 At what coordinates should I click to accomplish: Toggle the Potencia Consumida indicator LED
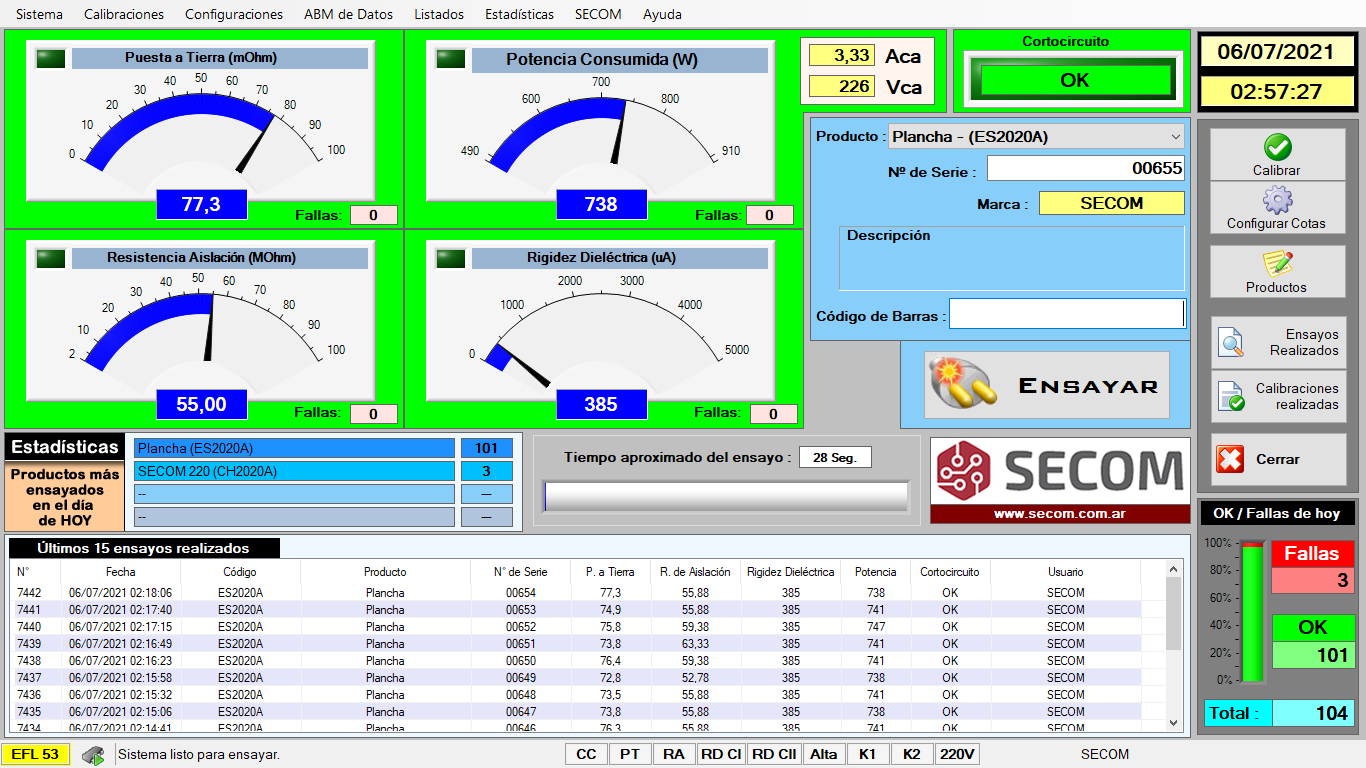pyautogui.click(x=450, y=59)
